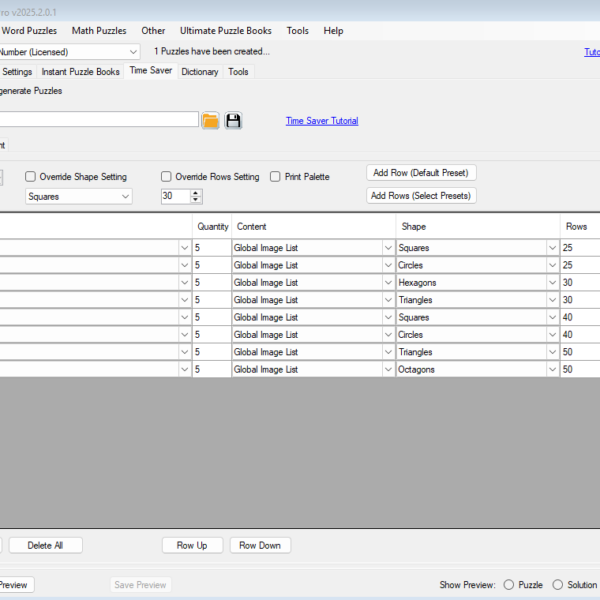This screenshot has height=600, width=600.
Task: Open the Ultimate Puzzle Books menu
Action: pyautogui.click(x=225, y=31)
